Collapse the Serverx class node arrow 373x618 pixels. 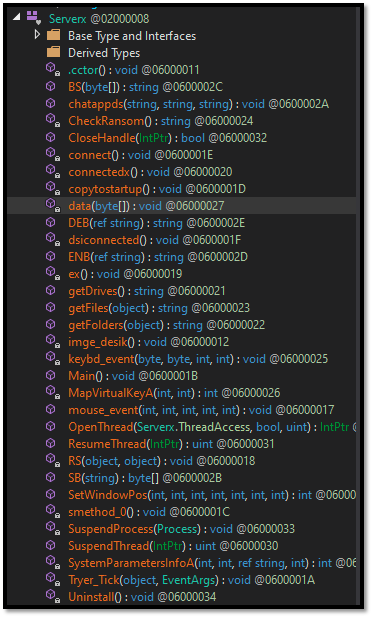(16, 17)
